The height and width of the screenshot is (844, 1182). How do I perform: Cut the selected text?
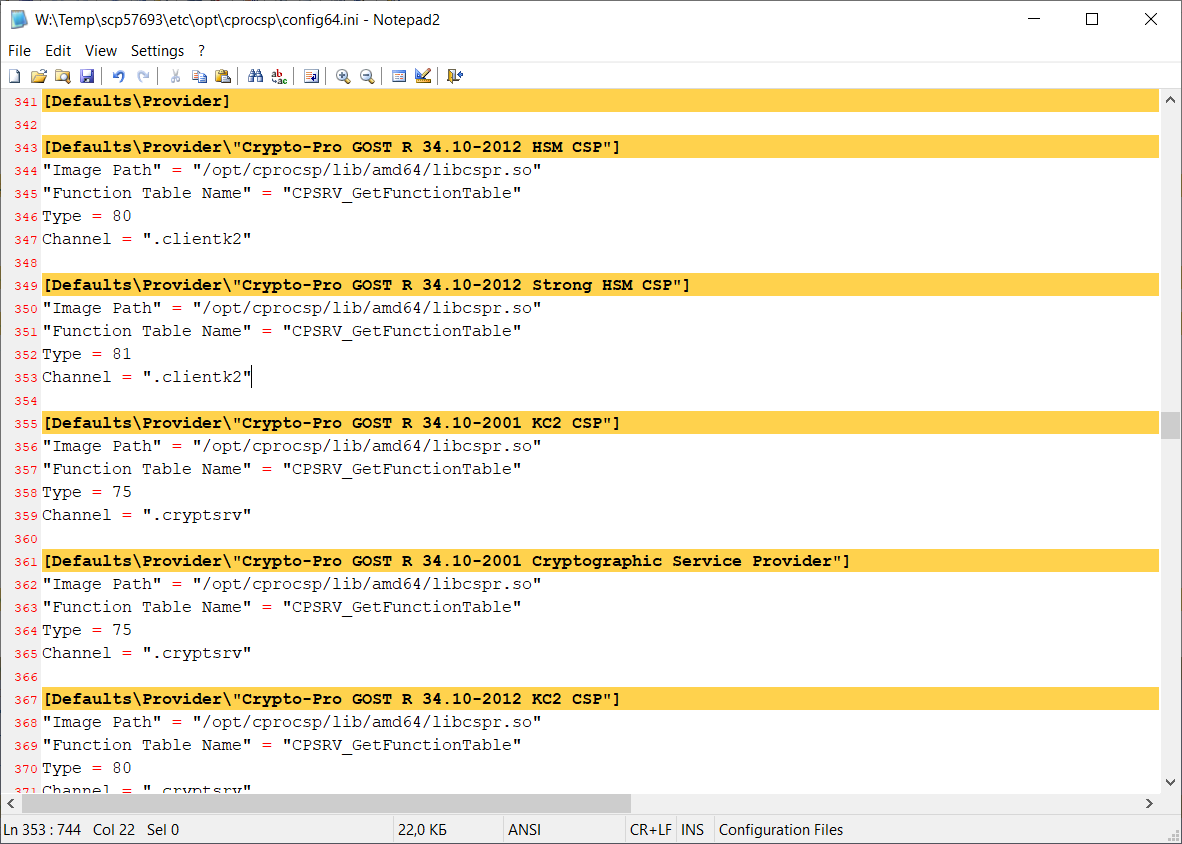(175, 76)
